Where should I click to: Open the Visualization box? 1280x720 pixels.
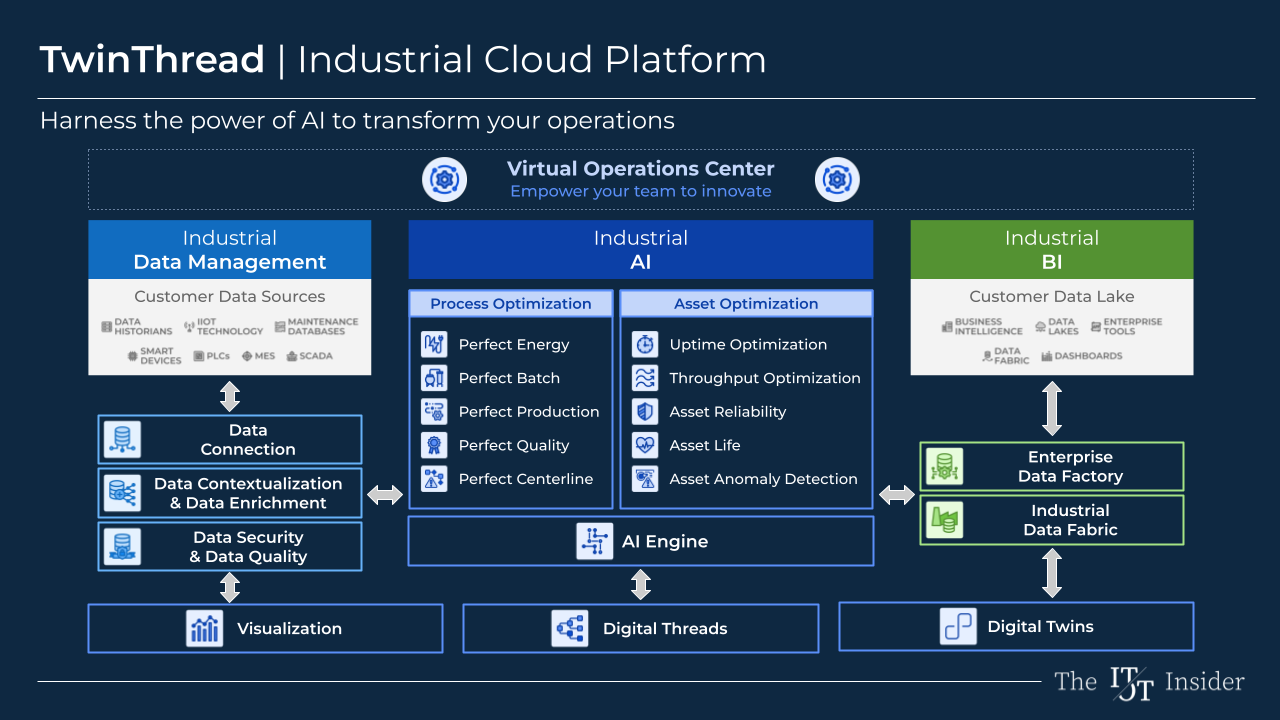tap(265, 628)
